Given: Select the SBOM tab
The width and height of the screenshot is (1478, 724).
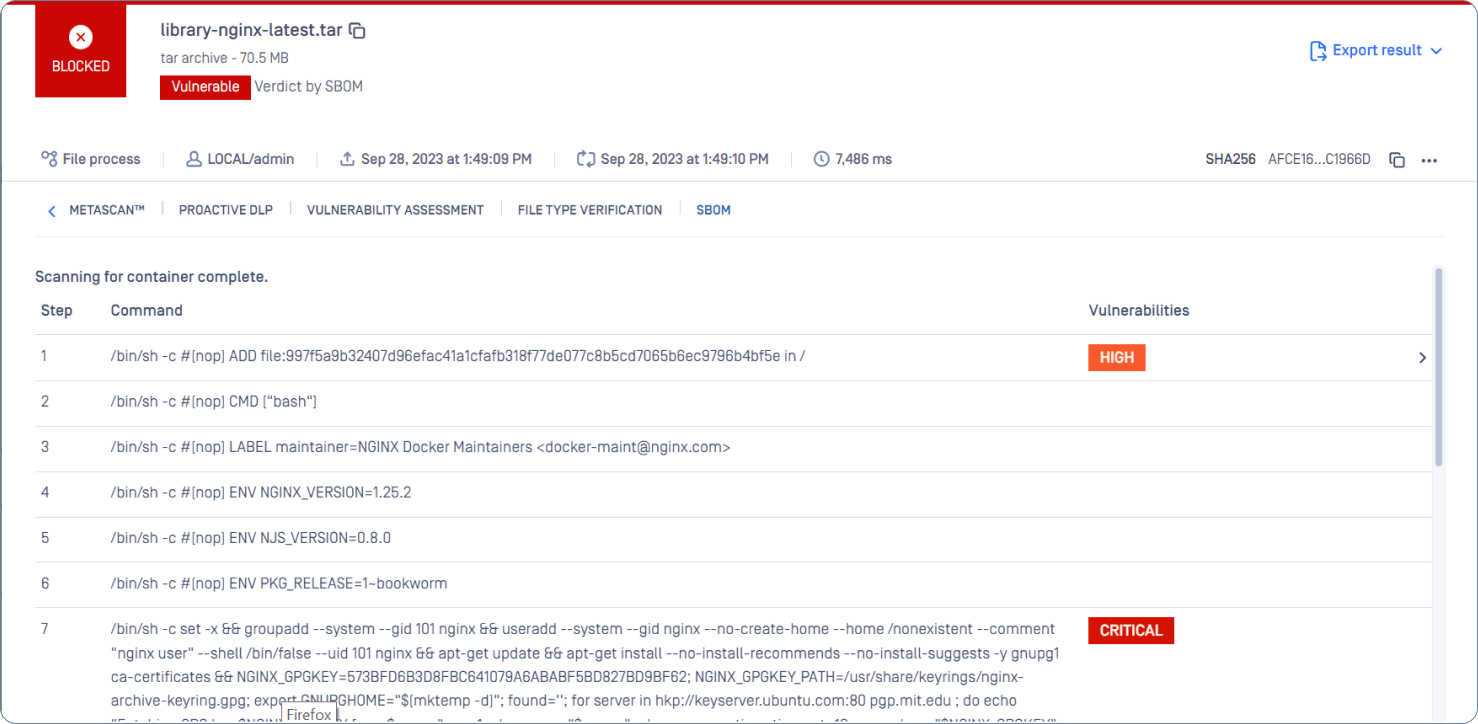Looking at the screenshot, I should [713, 210].
